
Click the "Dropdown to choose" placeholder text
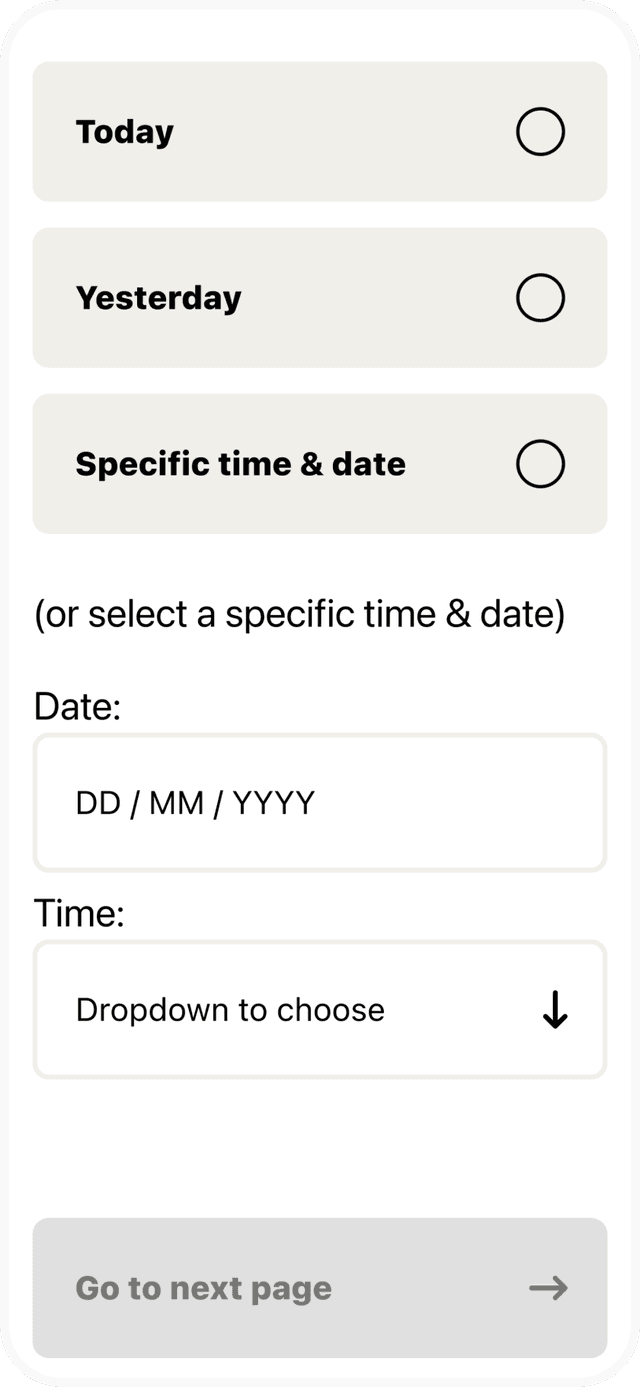pyautogui.click(x=230, y=1010)
